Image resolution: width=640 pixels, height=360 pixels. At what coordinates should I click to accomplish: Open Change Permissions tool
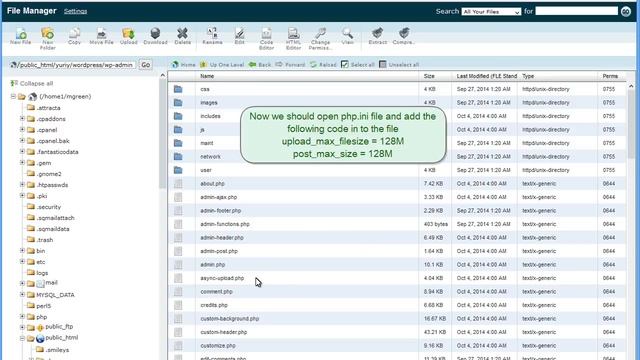(320, 38)
